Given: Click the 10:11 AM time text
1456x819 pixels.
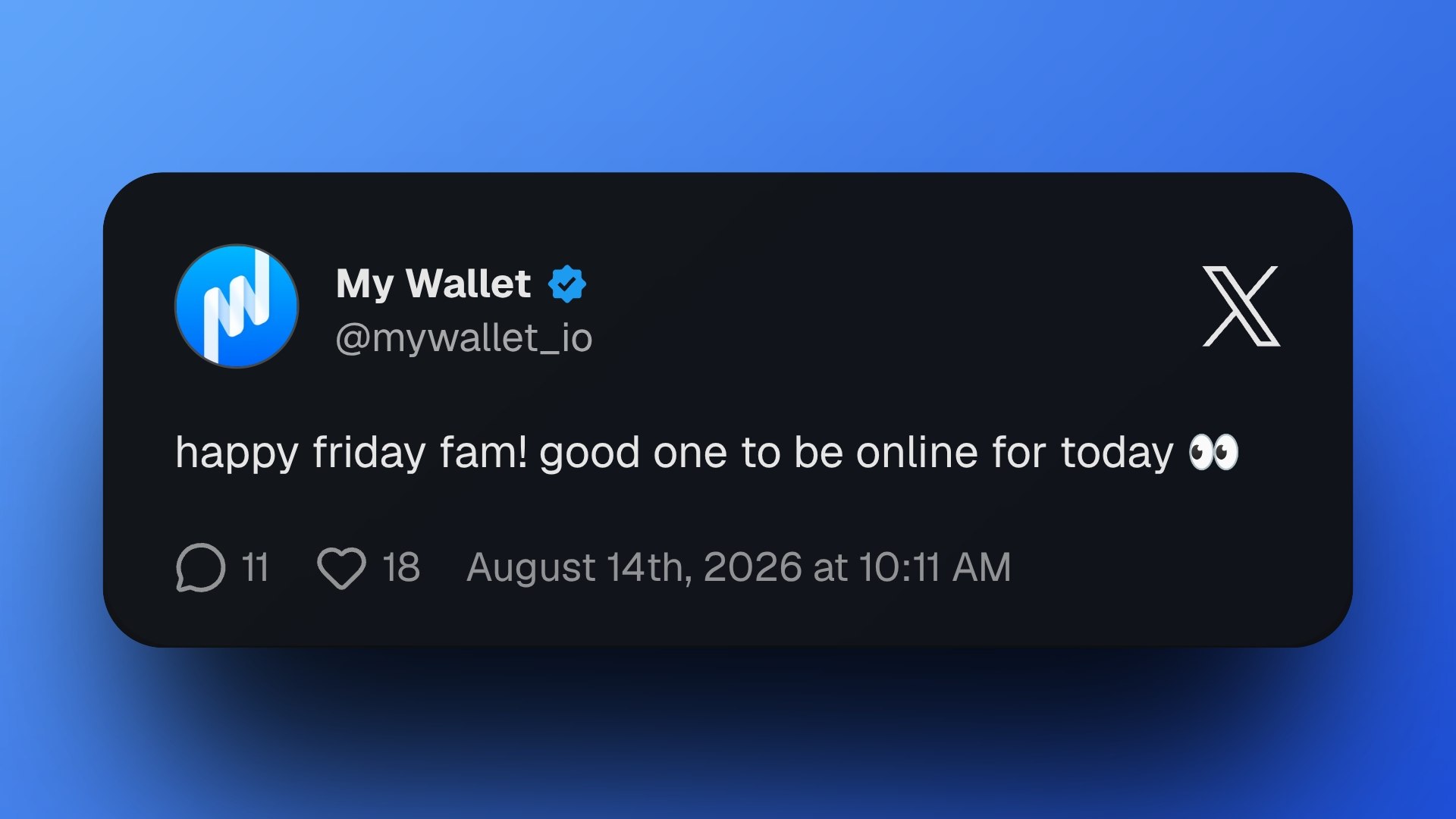Looking at the screenshot, I should coord(934,567).
